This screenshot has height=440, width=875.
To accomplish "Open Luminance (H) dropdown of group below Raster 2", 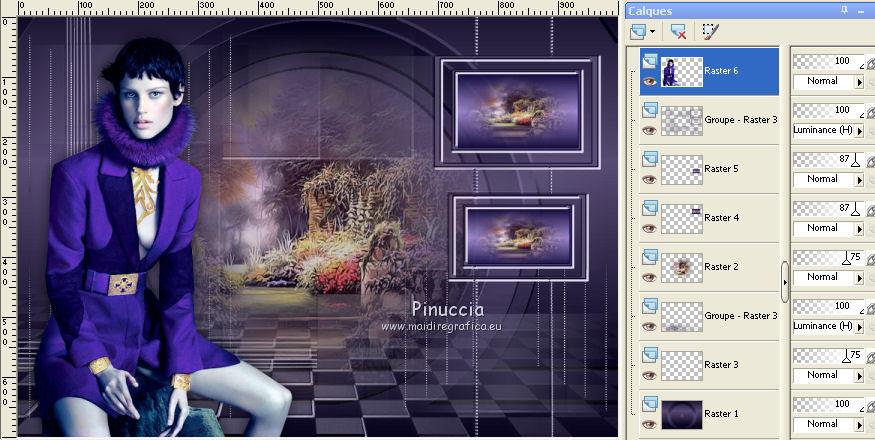I will point(859,327).
